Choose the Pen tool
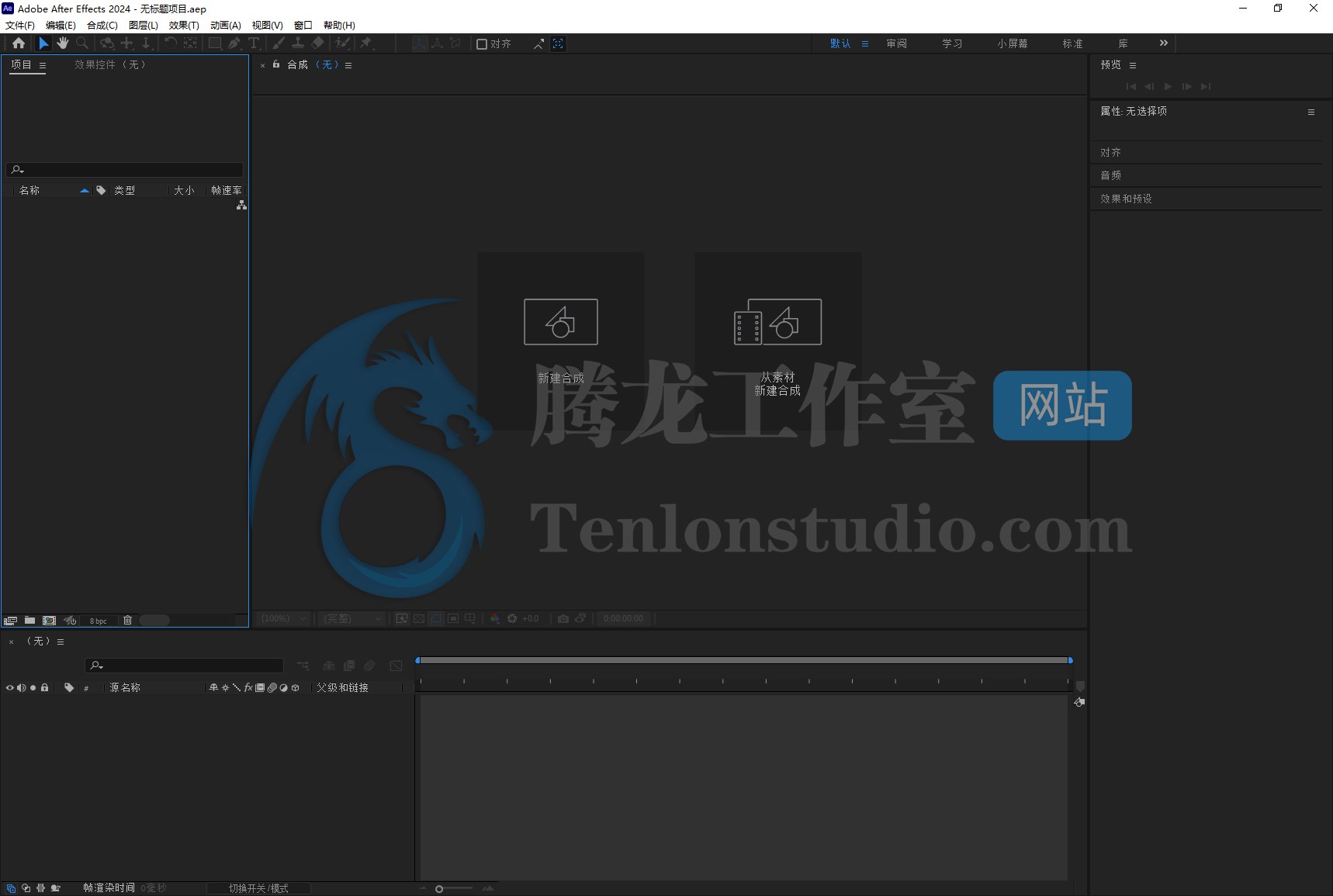The image size is (1333, 896). (234, 43)
